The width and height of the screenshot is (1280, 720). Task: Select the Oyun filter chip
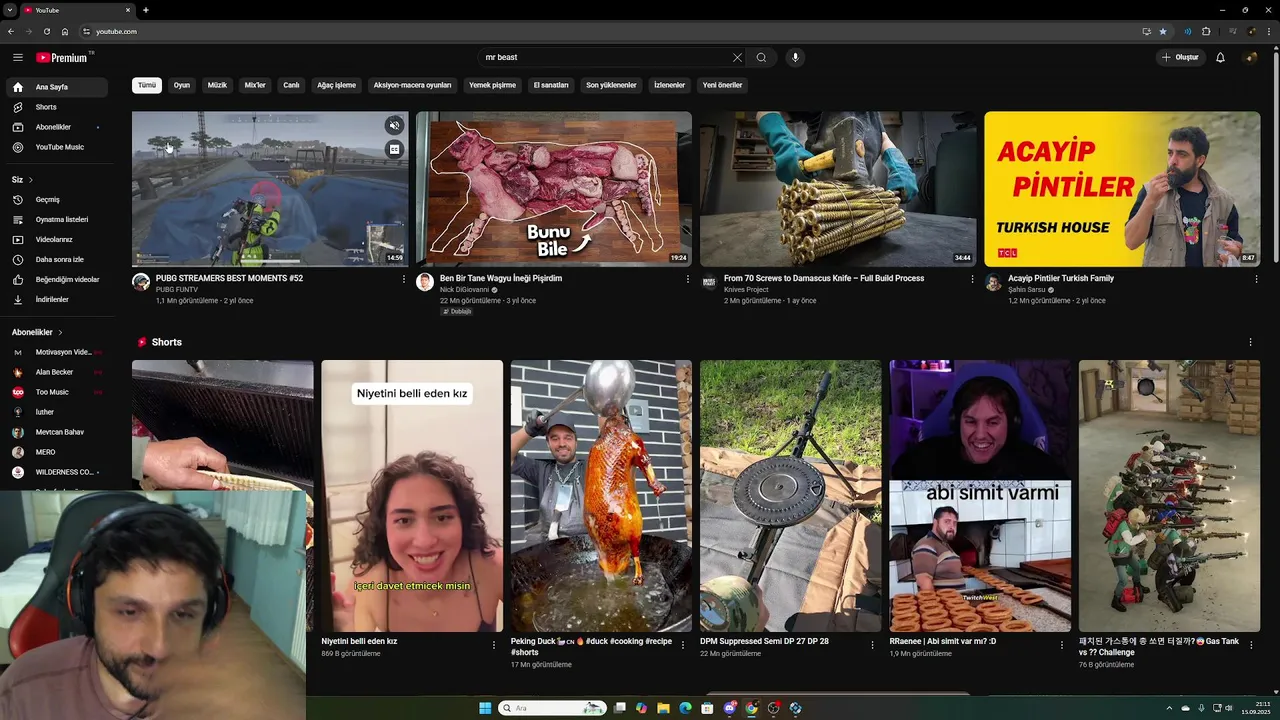point(182,85)
